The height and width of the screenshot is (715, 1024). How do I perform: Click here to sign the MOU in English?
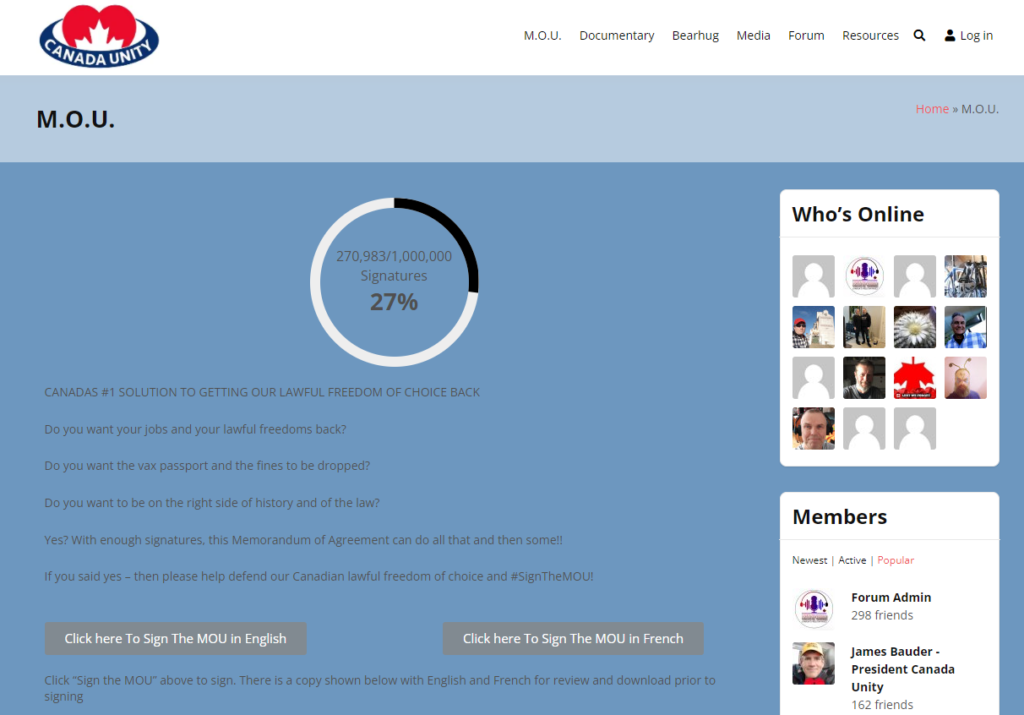point(175,638)
